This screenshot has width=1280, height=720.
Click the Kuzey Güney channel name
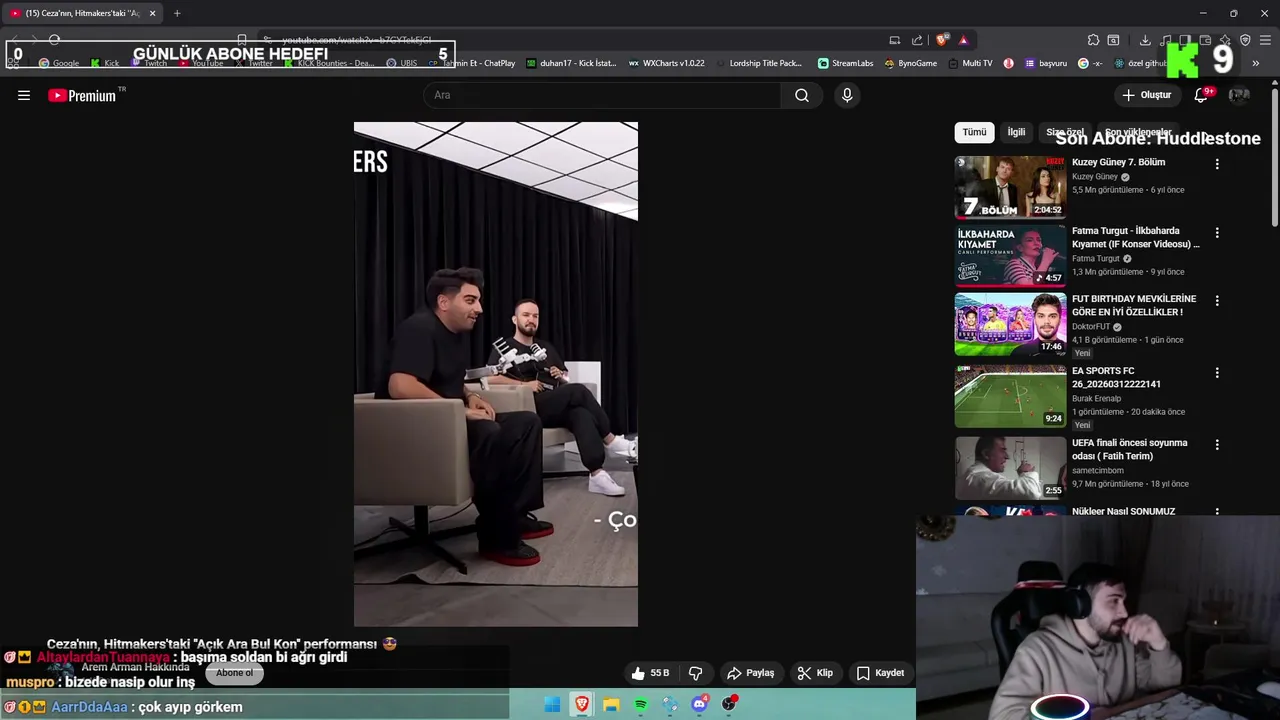click(1095, 177)
